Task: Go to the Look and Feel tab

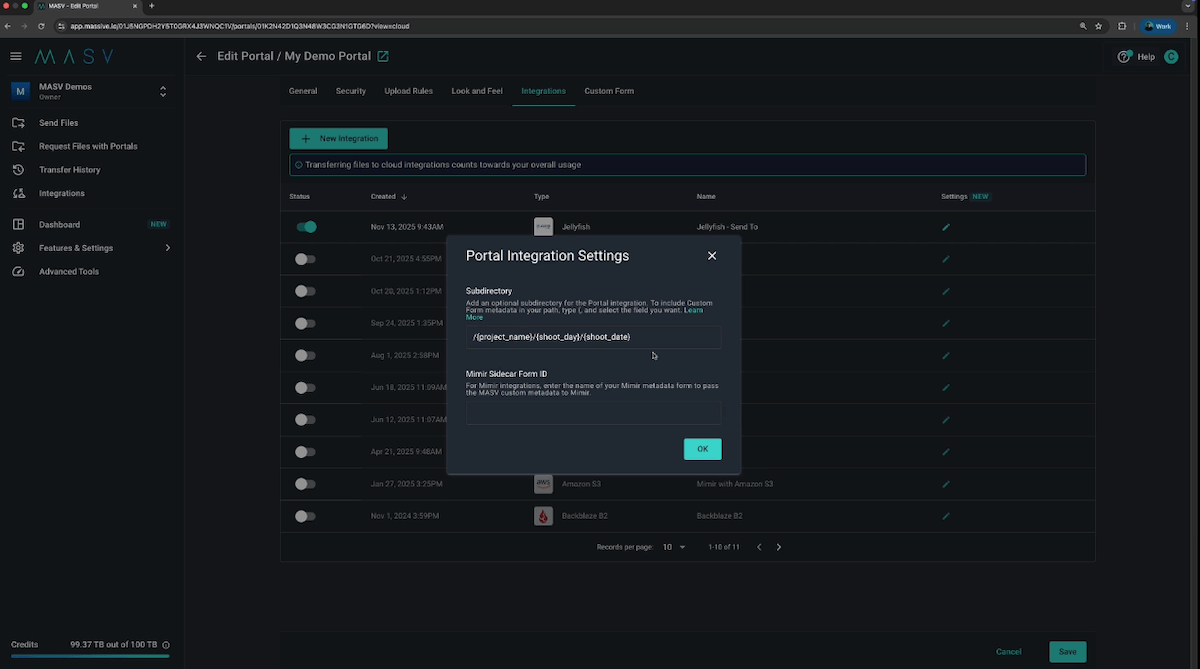Action: [477, 90]
